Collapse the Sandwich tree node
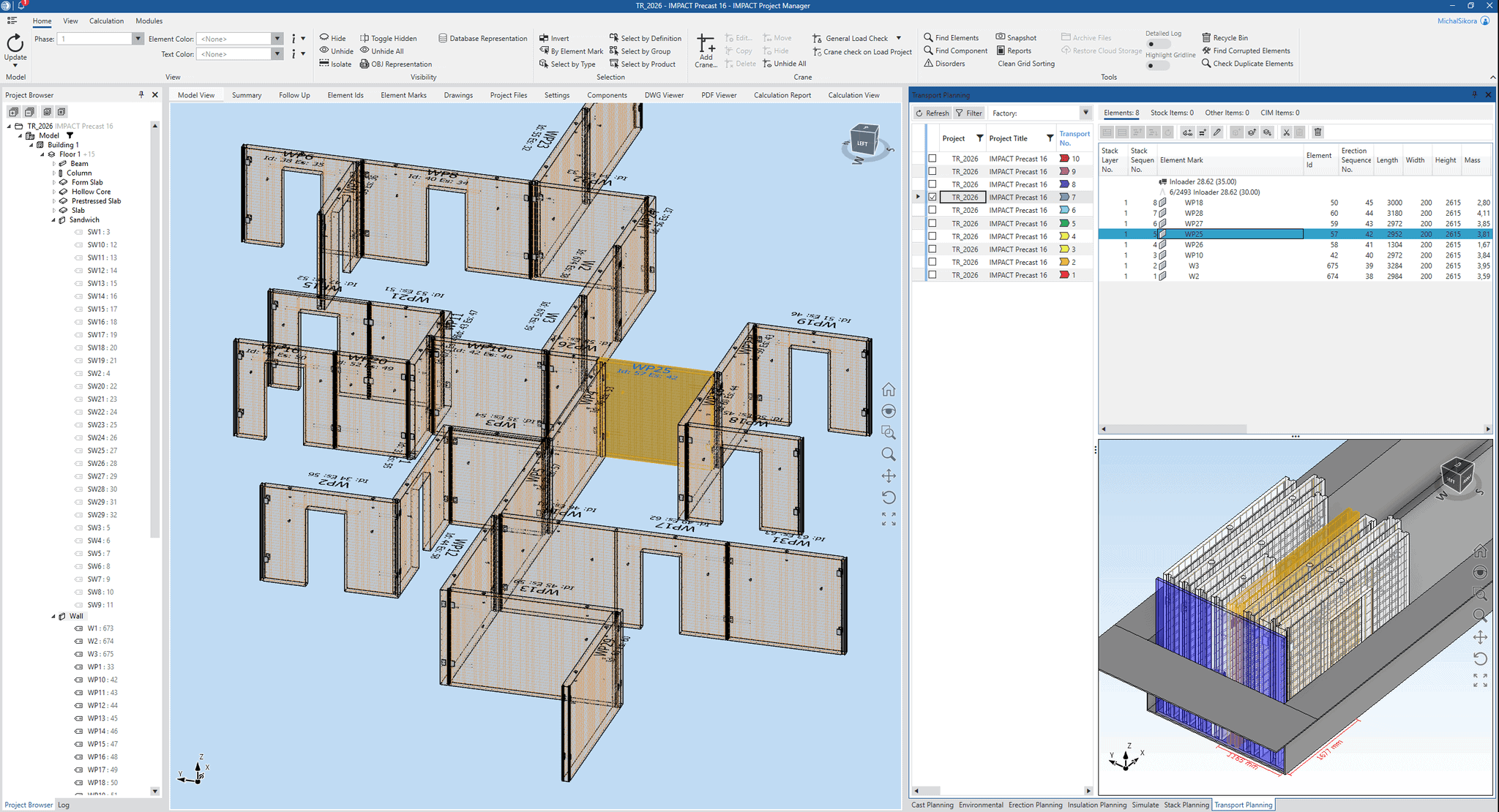Screen dimensions: 1499x812 pyautogui.click(x=53, y=220)
